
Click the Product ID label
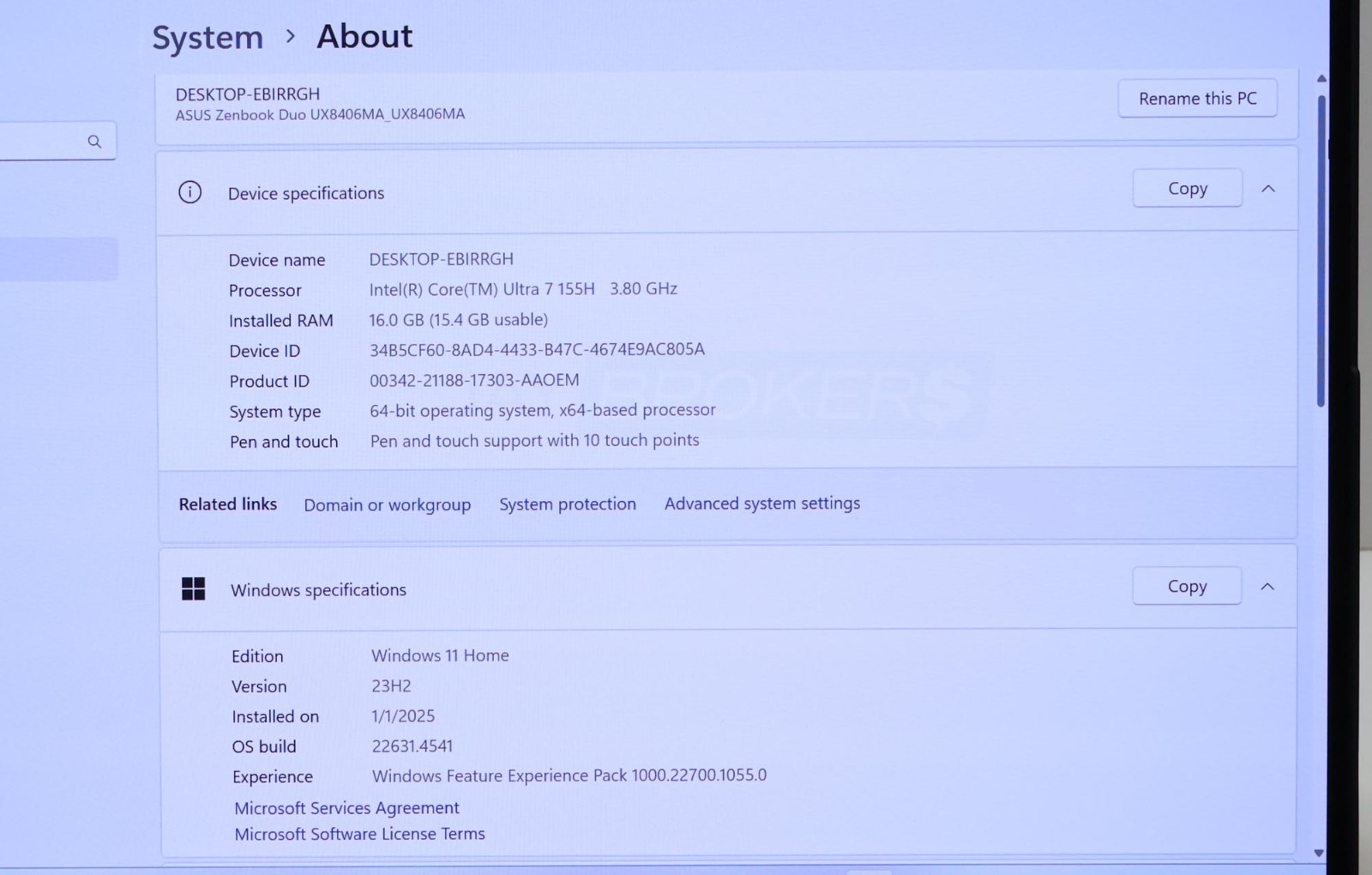point(269,381)
